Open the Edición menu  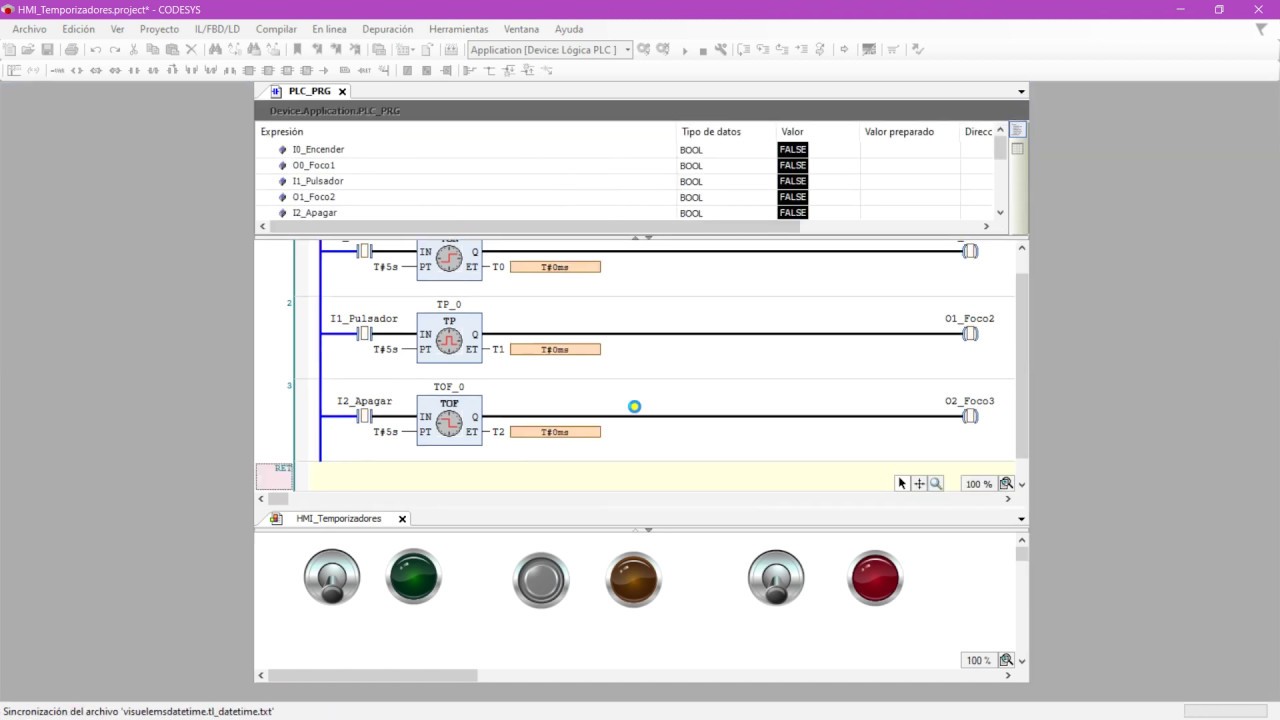tap(78, 29)
